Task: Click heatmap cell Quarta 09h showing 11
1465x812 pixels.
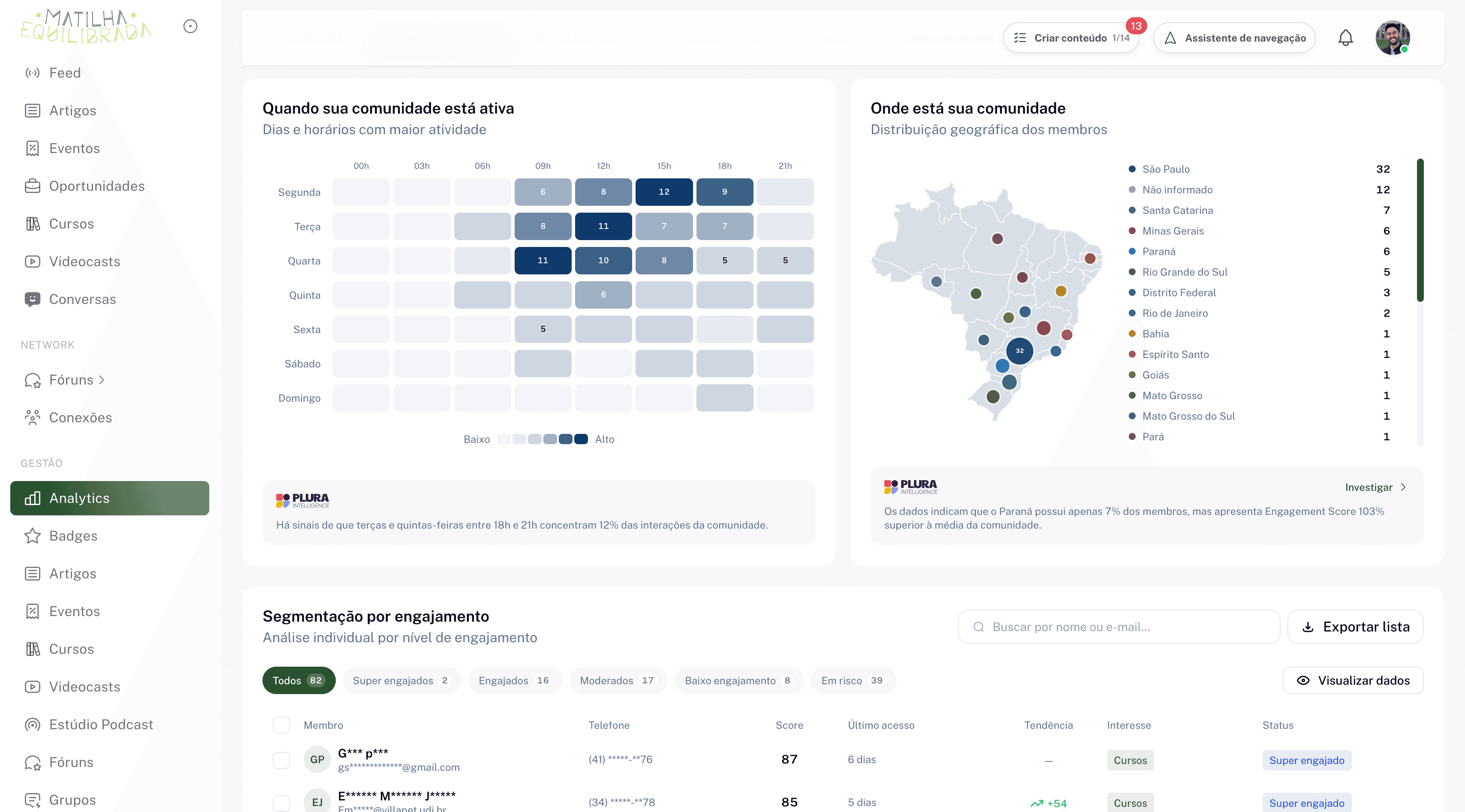Action: click(x=543, y=260)
